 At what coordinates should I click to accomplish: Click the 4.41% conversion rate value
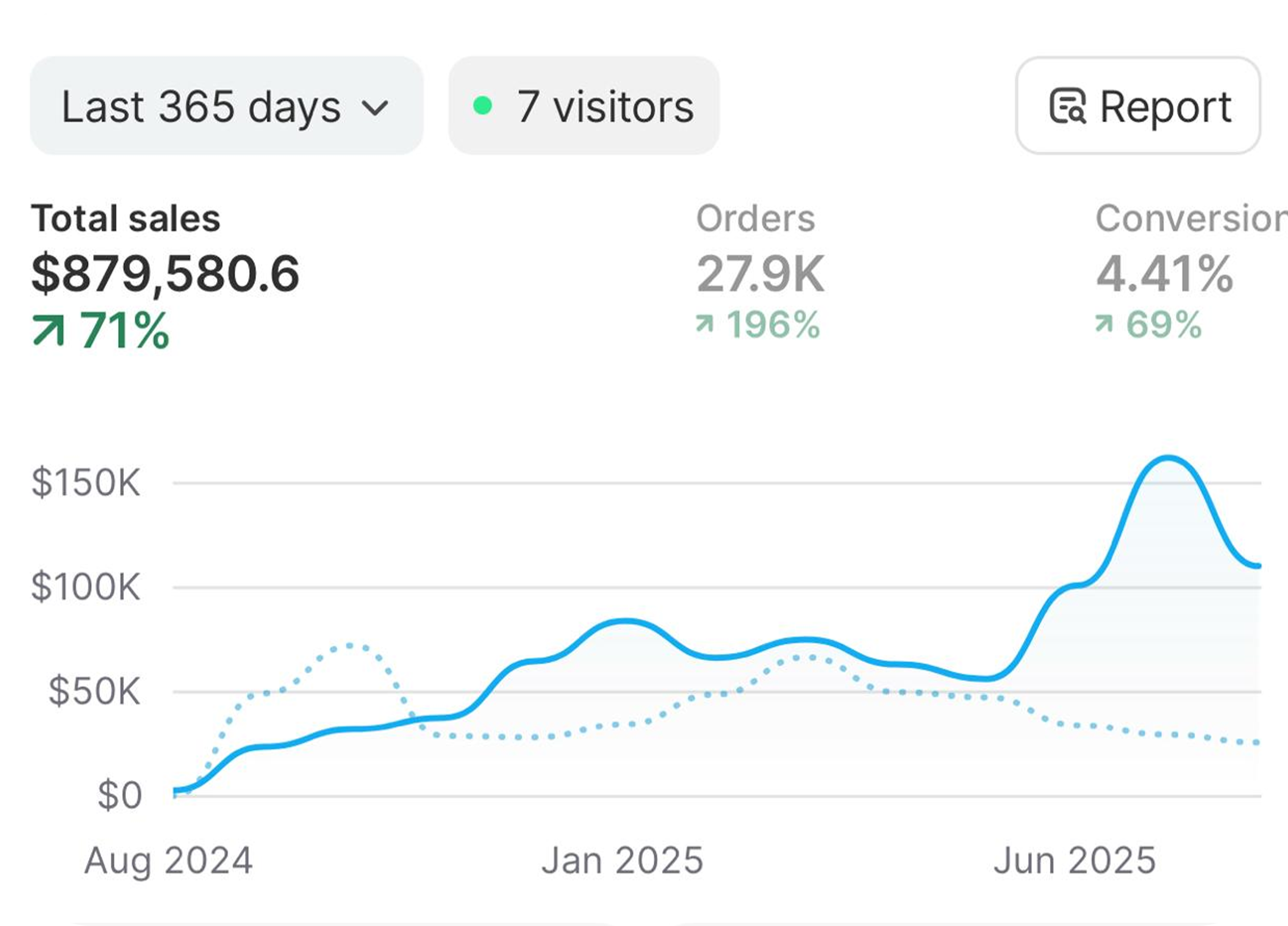tap(1164, 274)
